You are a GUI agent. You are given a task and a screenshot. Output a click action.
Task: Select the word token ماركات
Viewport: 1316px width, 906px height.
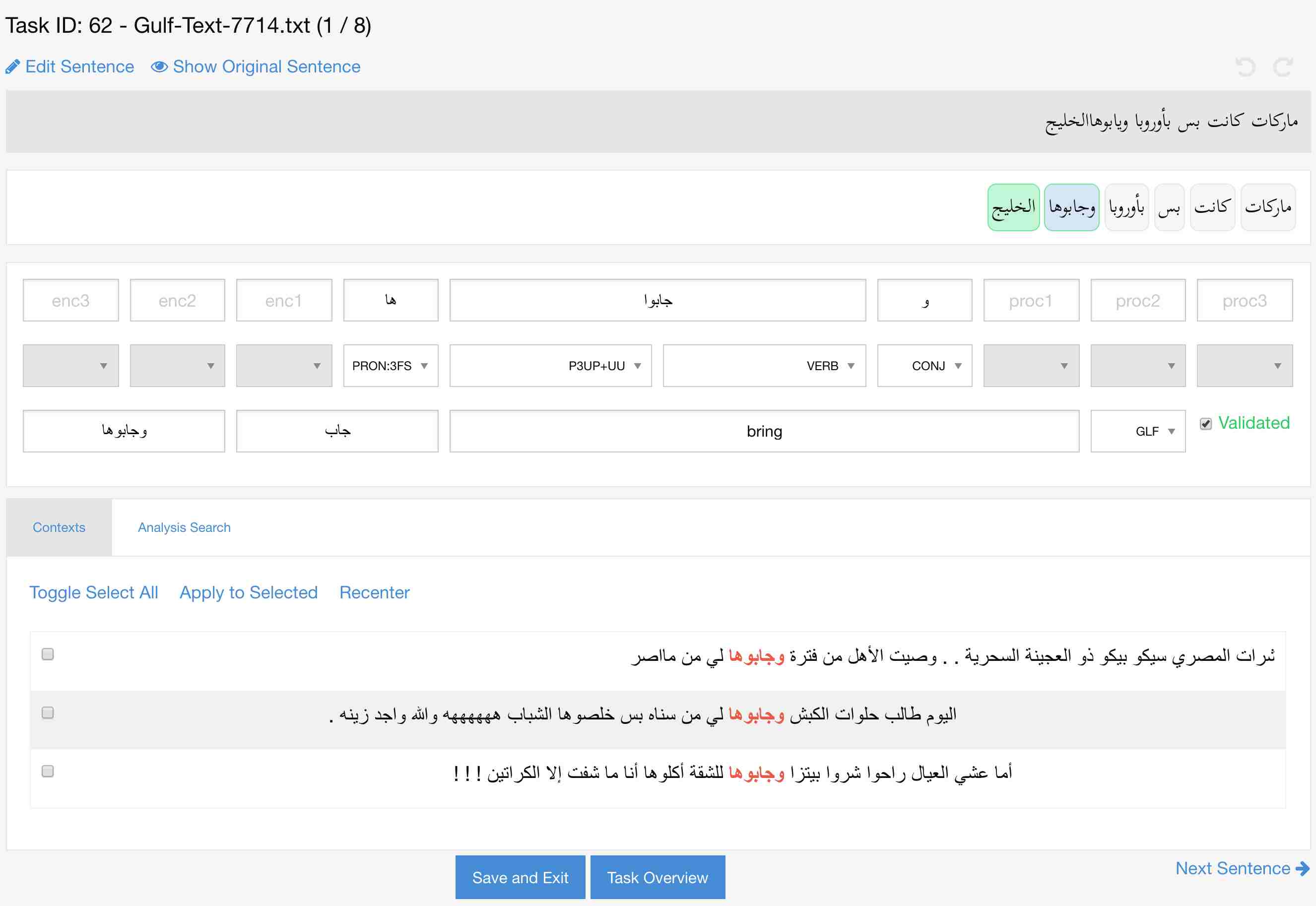coord(1268,207)
